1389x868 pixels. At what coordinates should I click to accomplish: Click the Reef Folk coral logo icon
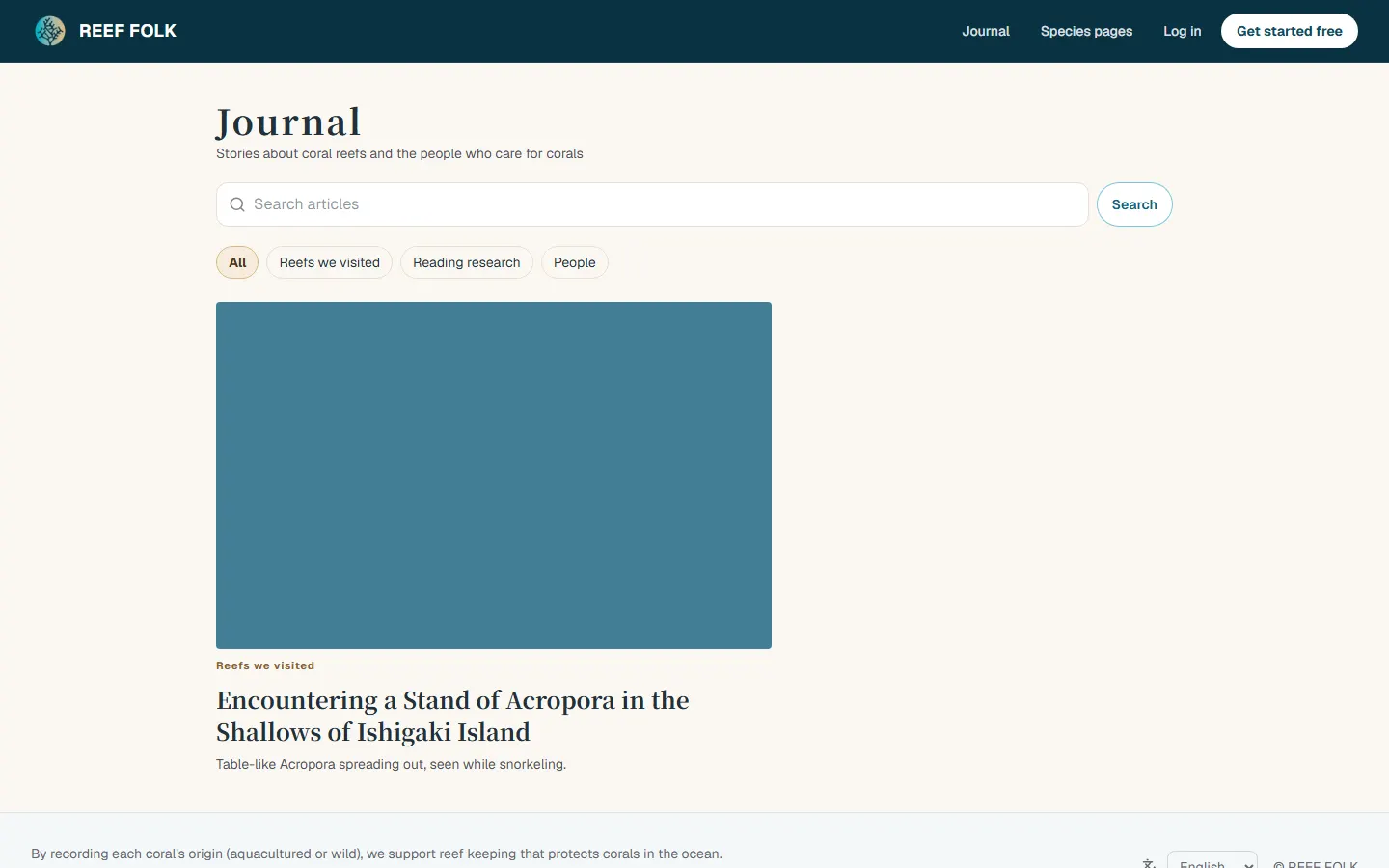pos(50,31)
